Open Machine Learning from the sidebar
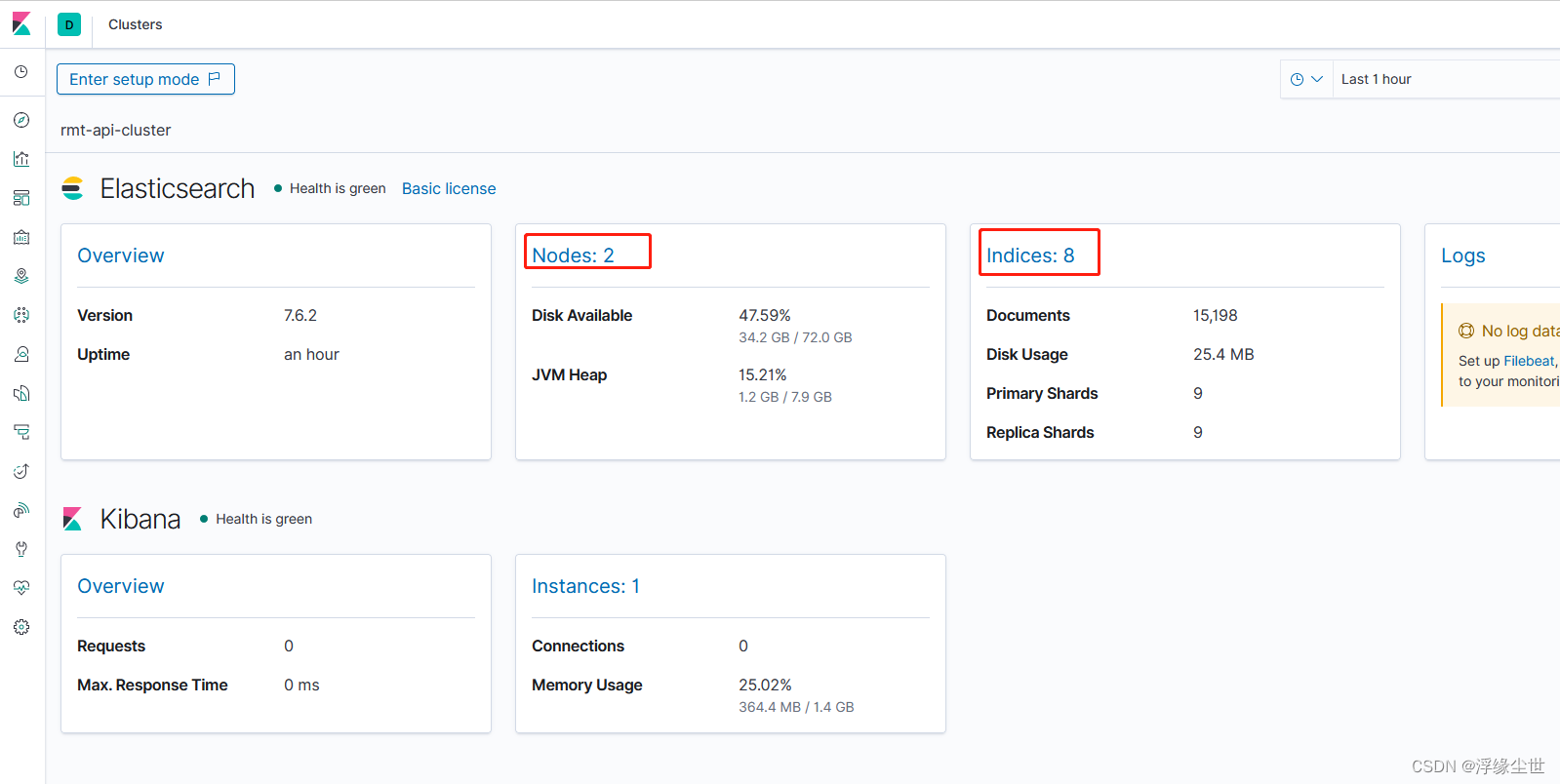 21,315
